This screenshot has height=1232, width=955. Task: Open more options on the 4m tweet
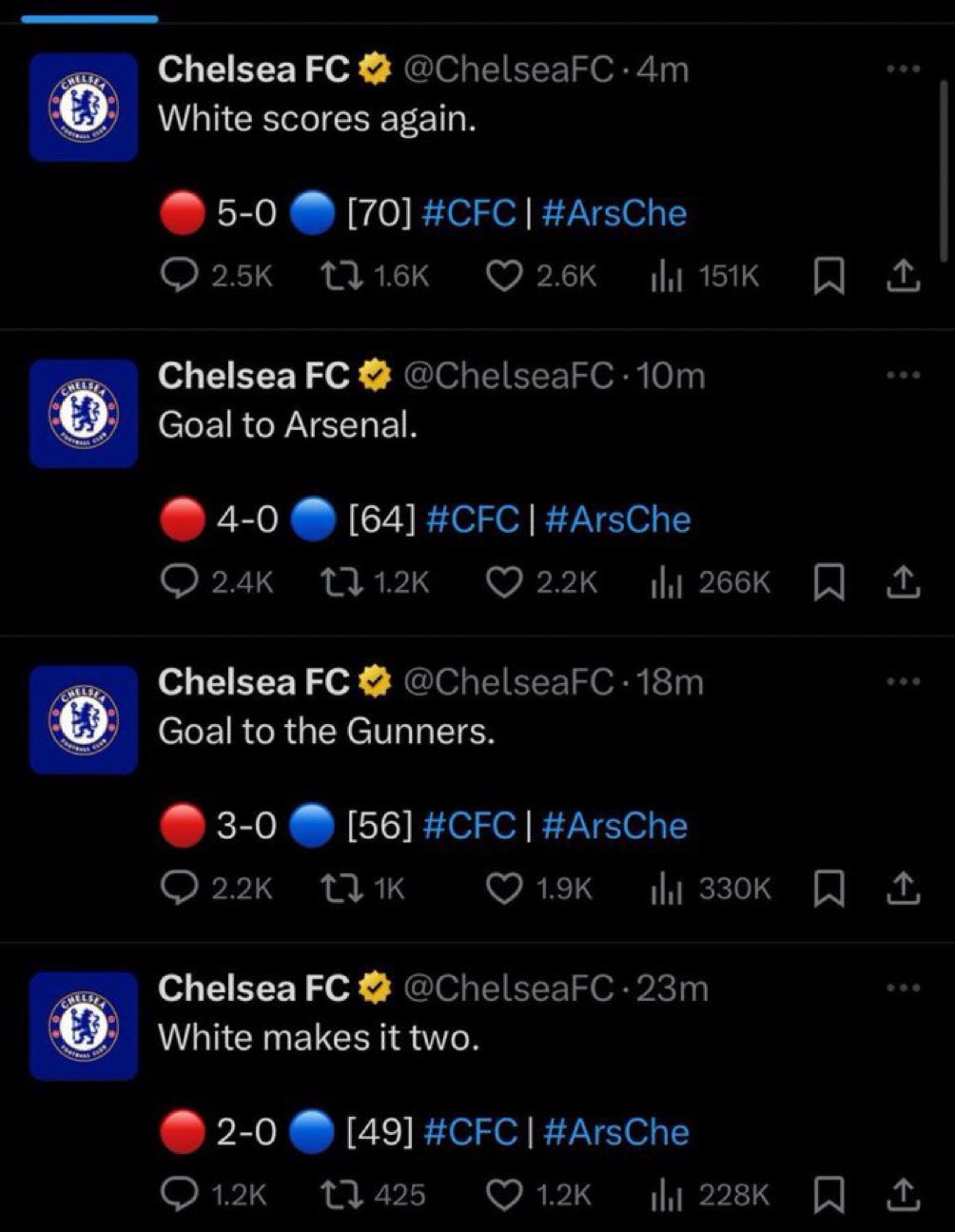coord(903,68)
